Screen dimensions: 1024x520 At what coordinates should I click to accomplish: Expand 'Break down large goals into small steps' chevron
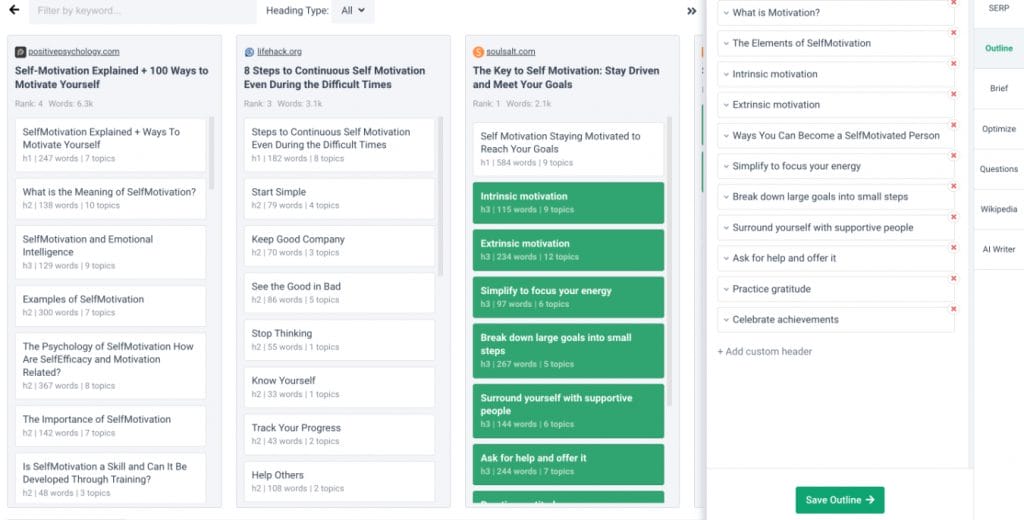(726, 197)
